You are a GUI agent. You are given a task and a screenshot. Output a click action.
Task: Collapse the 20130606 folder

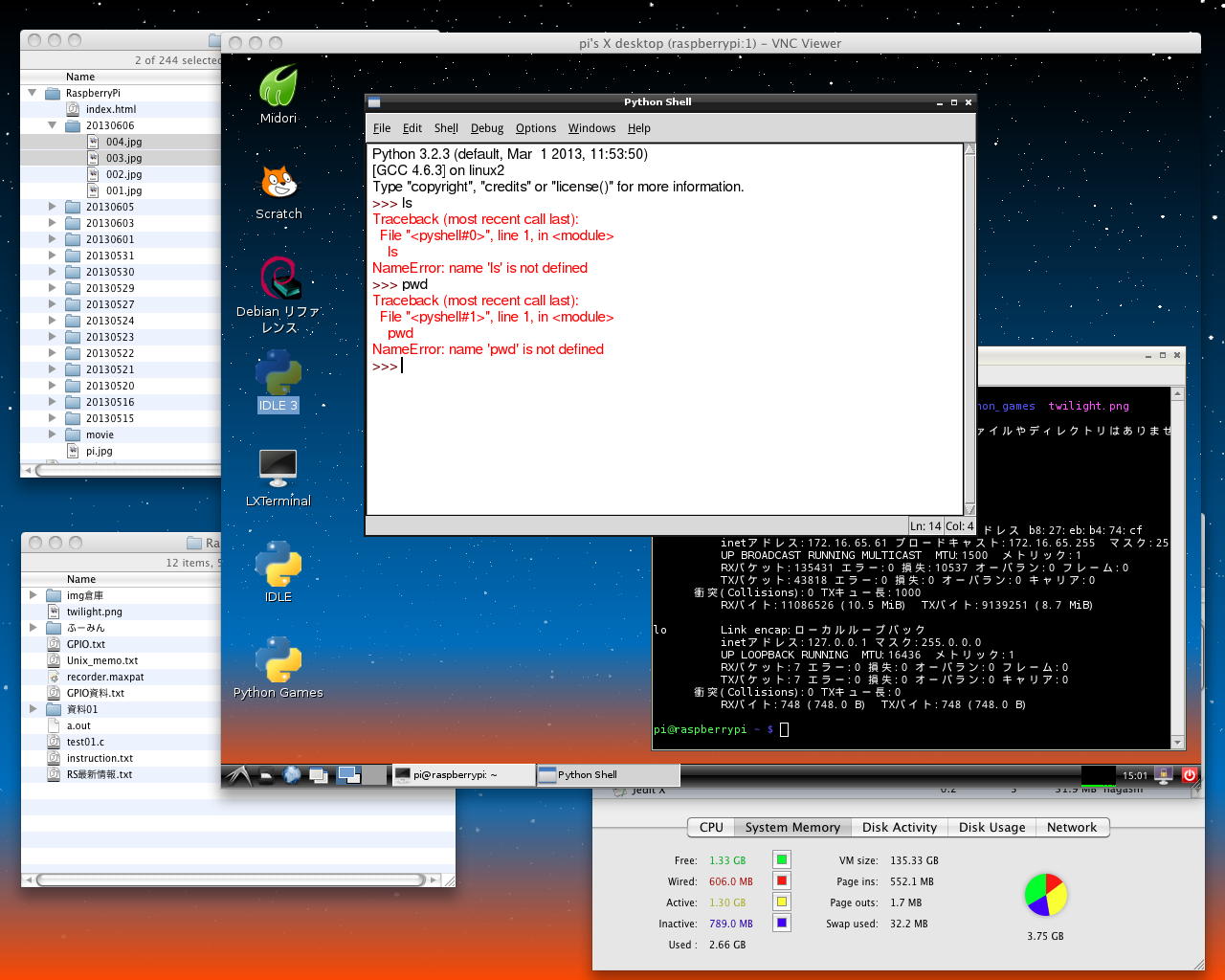pos(53,125)
